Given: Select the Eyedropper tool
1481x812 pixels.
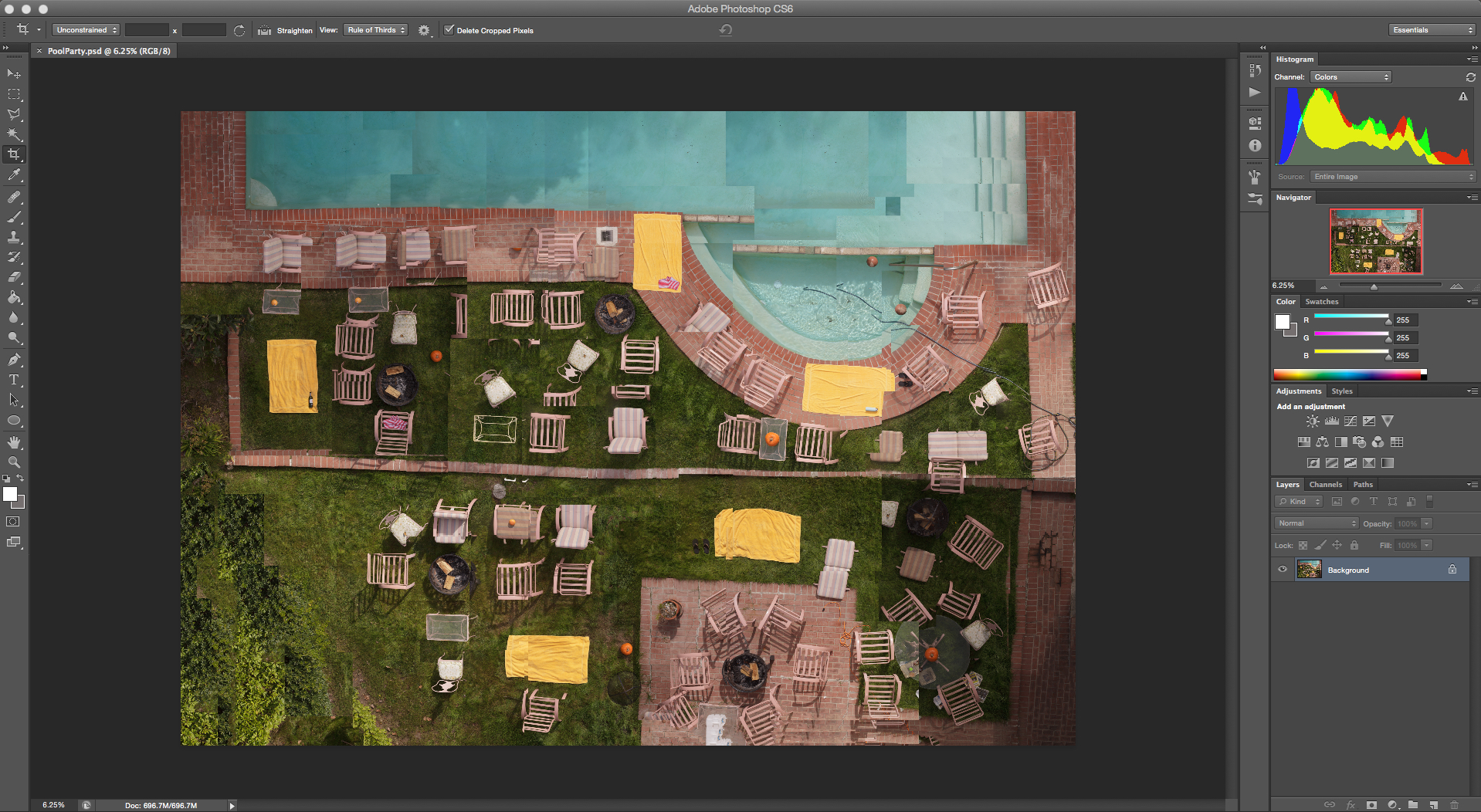Looking at the screenshot, I should (14, 175).
